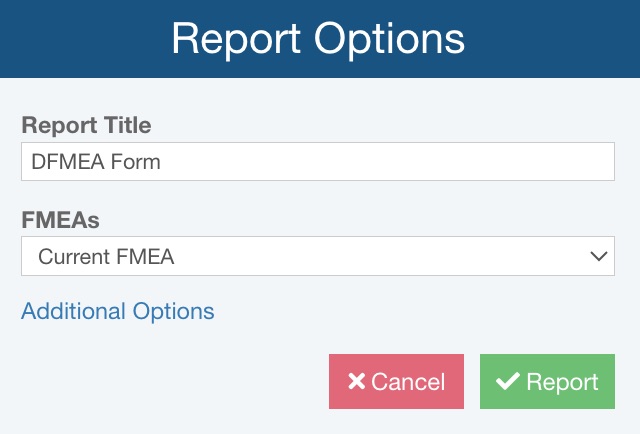The width and height of the screenshot is (640, 434).
Task: Open the FMEAs dropdown chevron arrow
Action: [x=600, y=257]
